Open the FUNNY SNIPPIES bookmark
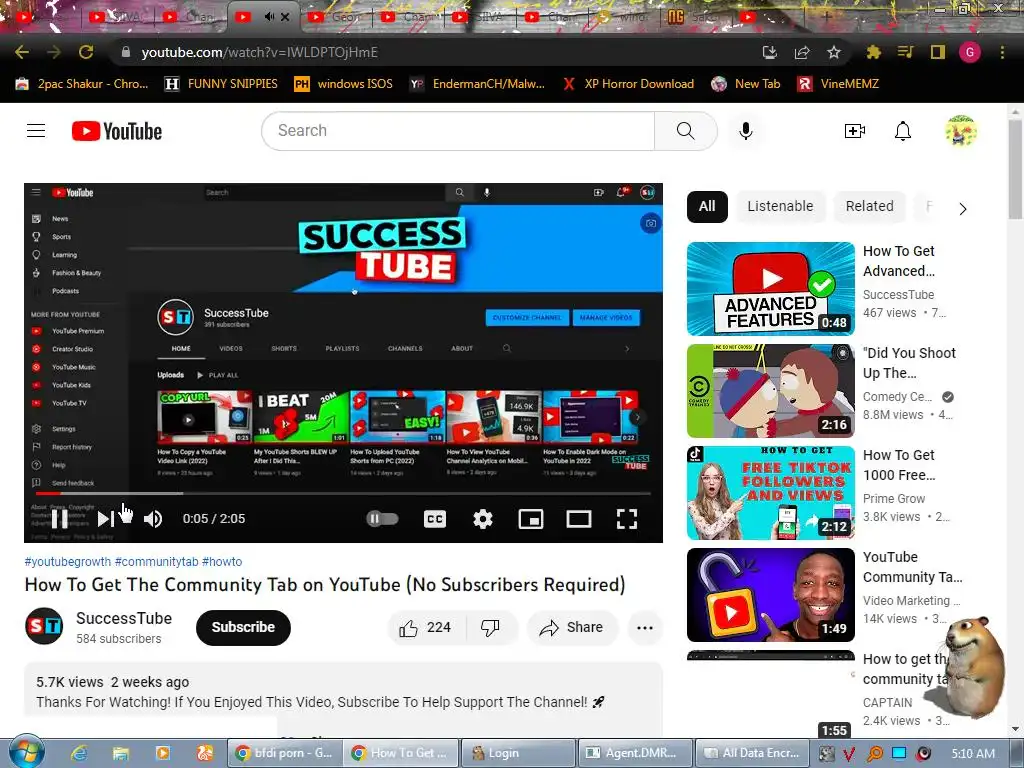Viewport: 1024px width, 768px height. pyautogui.click(x=221, y=84)
